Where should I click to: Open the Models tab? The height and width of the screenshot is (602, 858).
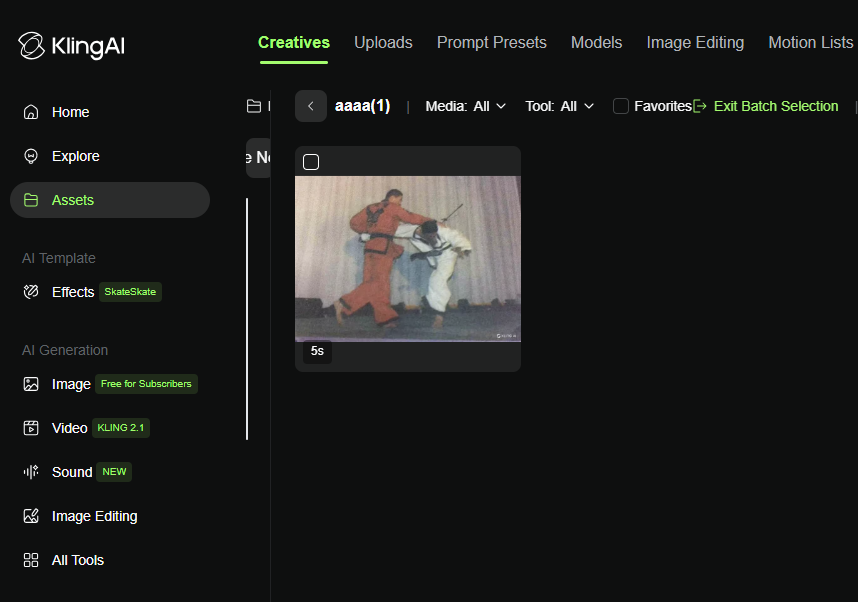(x=596, y=43)
